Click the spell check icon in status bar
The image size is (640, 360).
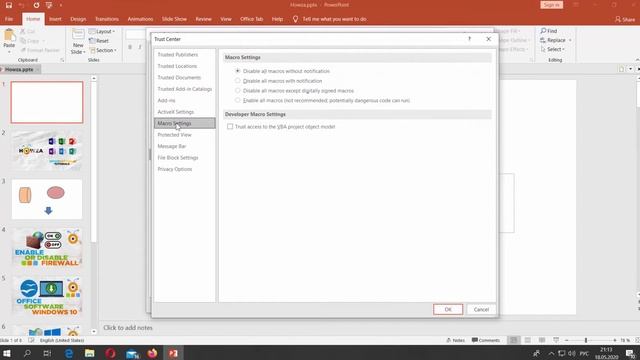(31, 340)
